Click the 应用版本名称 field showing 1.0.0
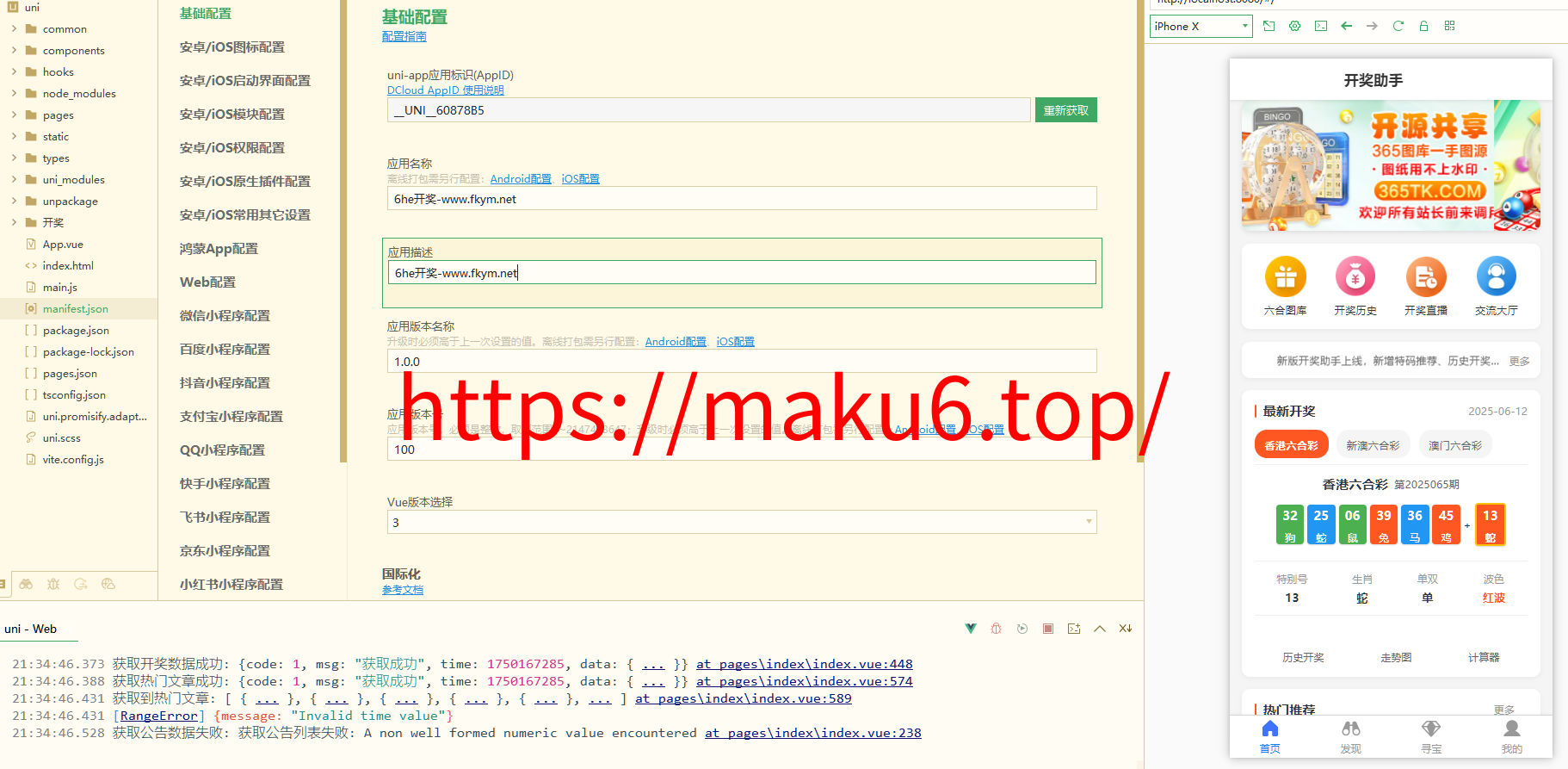The height and width of the screenshot is (769, 1568). pos(742,361)
